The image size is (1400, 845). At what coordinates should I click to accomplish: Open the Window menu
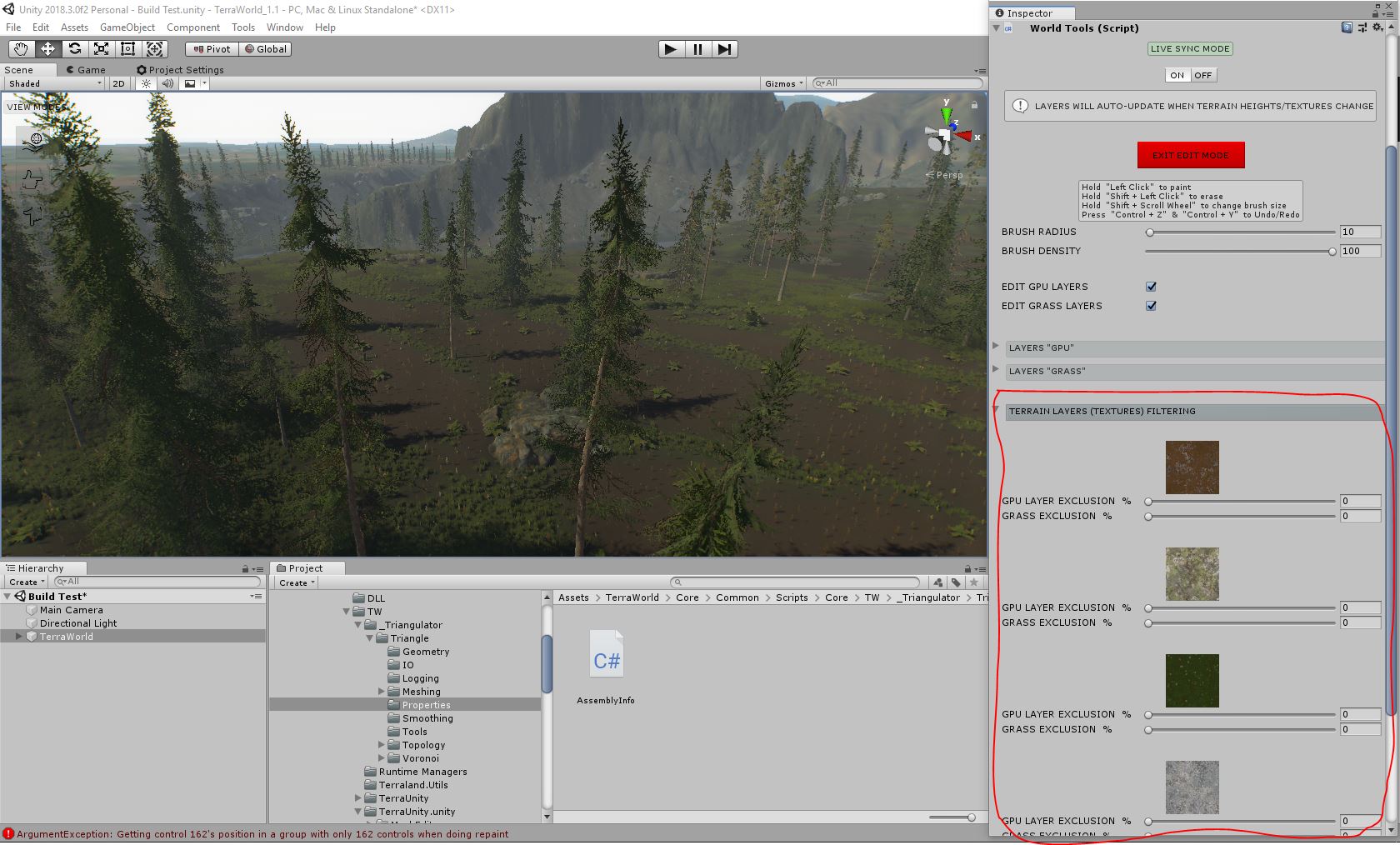coord(285,27)
